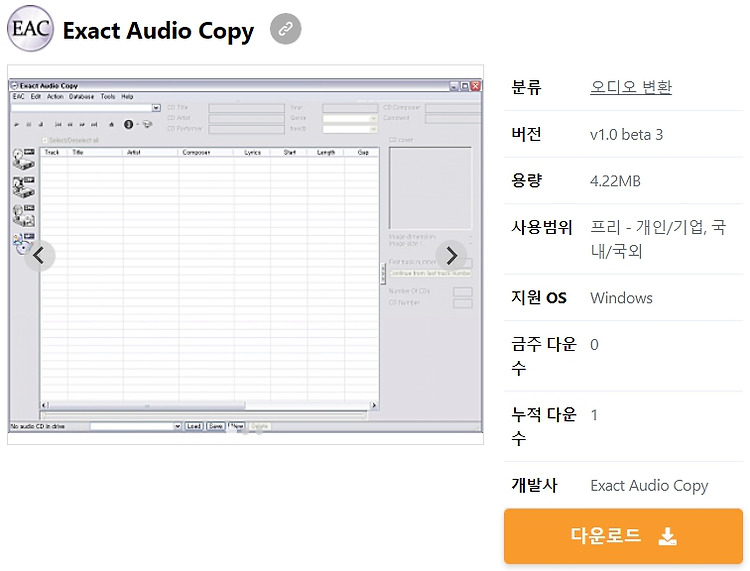Show the previous screenshot with the left arrow
The height and width of the screenshot is (571, 750).
click(x=39, y=256)
